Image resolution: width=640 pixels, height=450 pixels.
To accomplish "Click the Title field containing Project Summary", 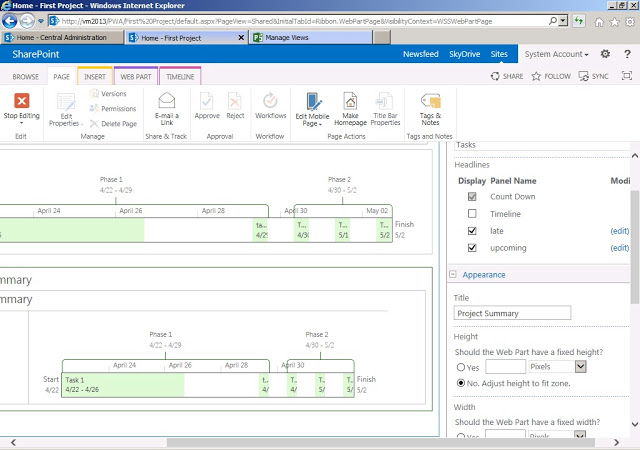I will point(512,313).
